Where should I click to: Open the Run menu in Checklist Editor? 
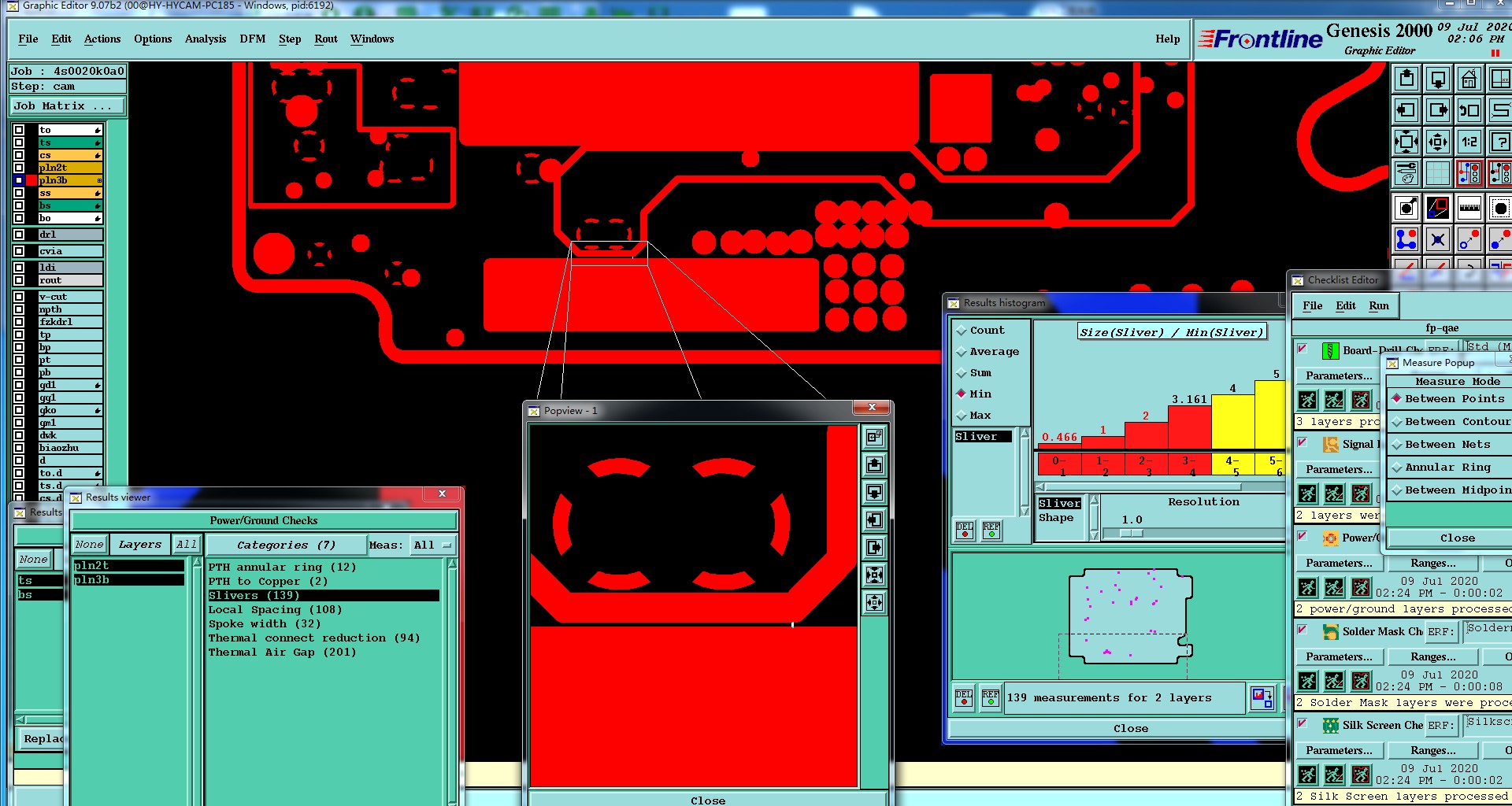[x=1379, y=305]
